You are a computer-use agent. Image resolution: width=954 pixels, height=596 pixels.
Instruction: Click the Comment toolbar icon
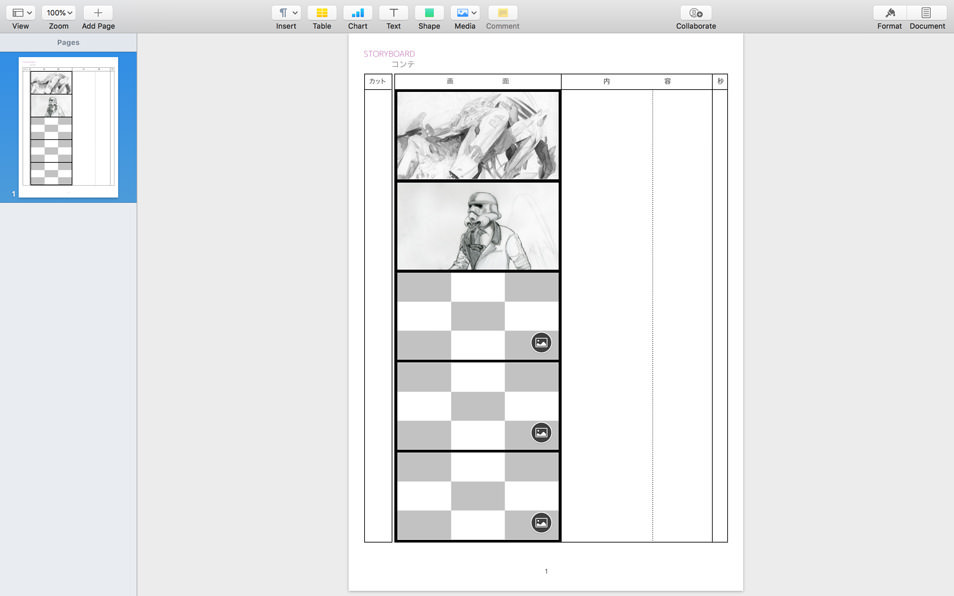(x=503, y=13)
